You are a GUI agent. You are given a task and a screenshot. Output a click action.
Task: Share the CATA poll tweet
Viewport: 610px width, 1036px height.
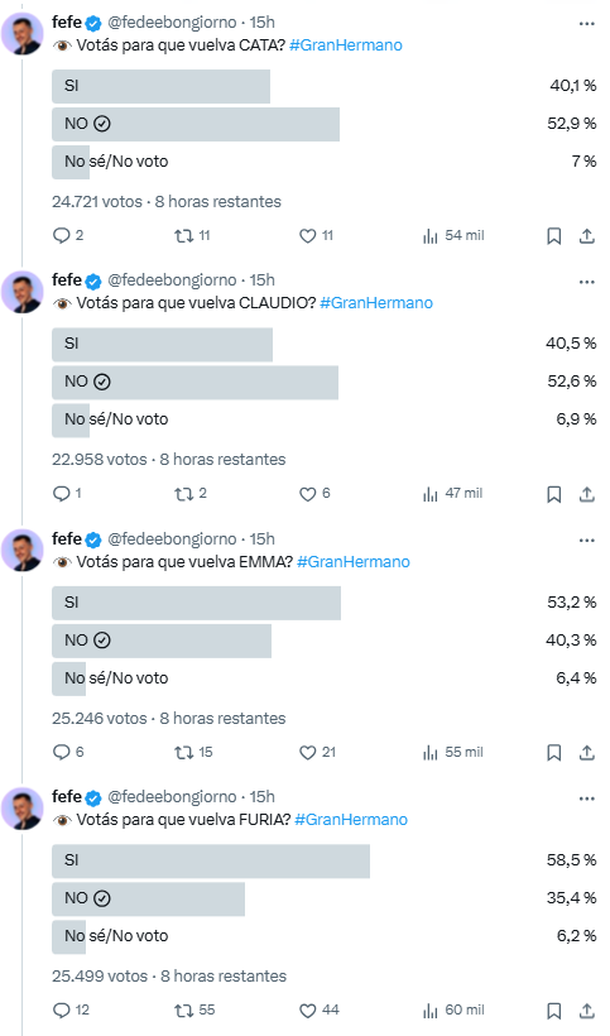click(x=587, y=236)
